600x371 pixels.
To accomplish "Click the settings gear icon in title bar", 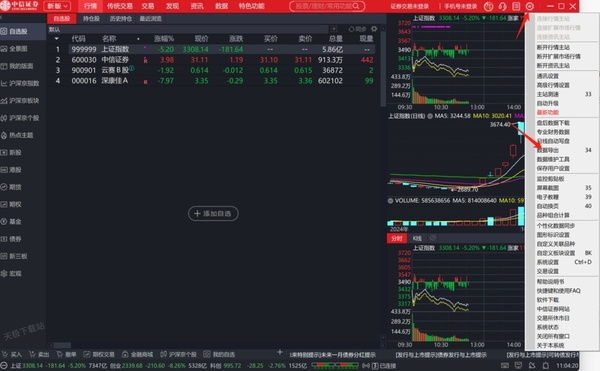I will click(x=530, y=6).
